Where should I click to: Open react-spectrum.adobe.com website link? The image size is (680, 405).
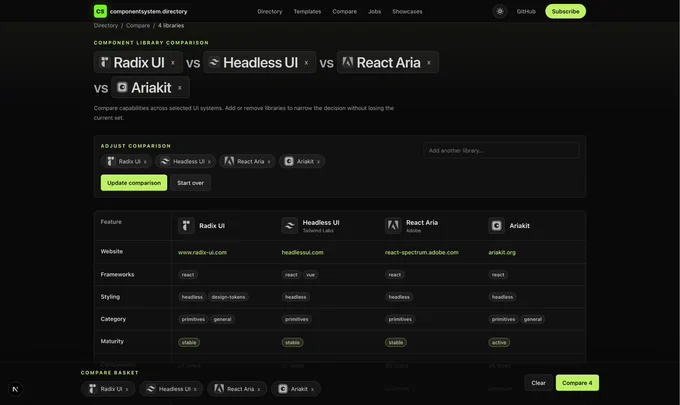click(x=422, y=252)
